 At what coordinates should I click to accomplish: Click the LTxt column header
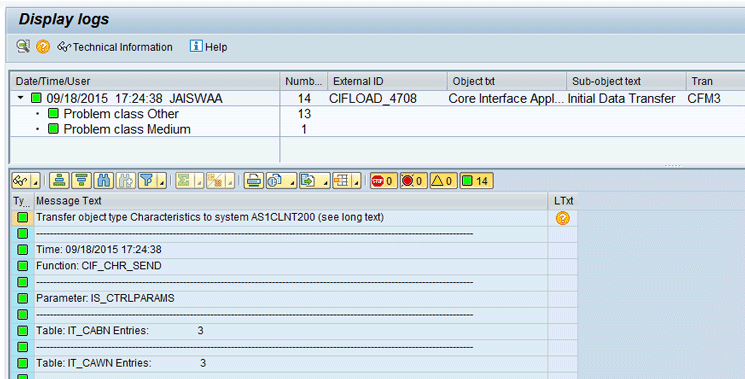coord(563,201)
